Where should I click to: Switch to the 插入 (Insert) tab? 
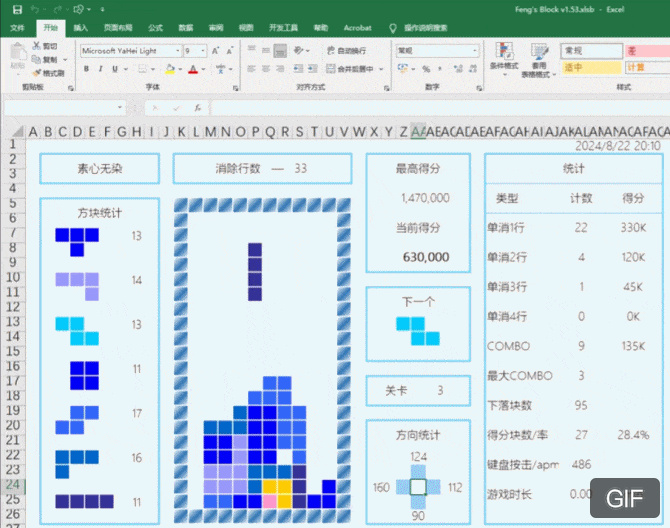[80, 28]
